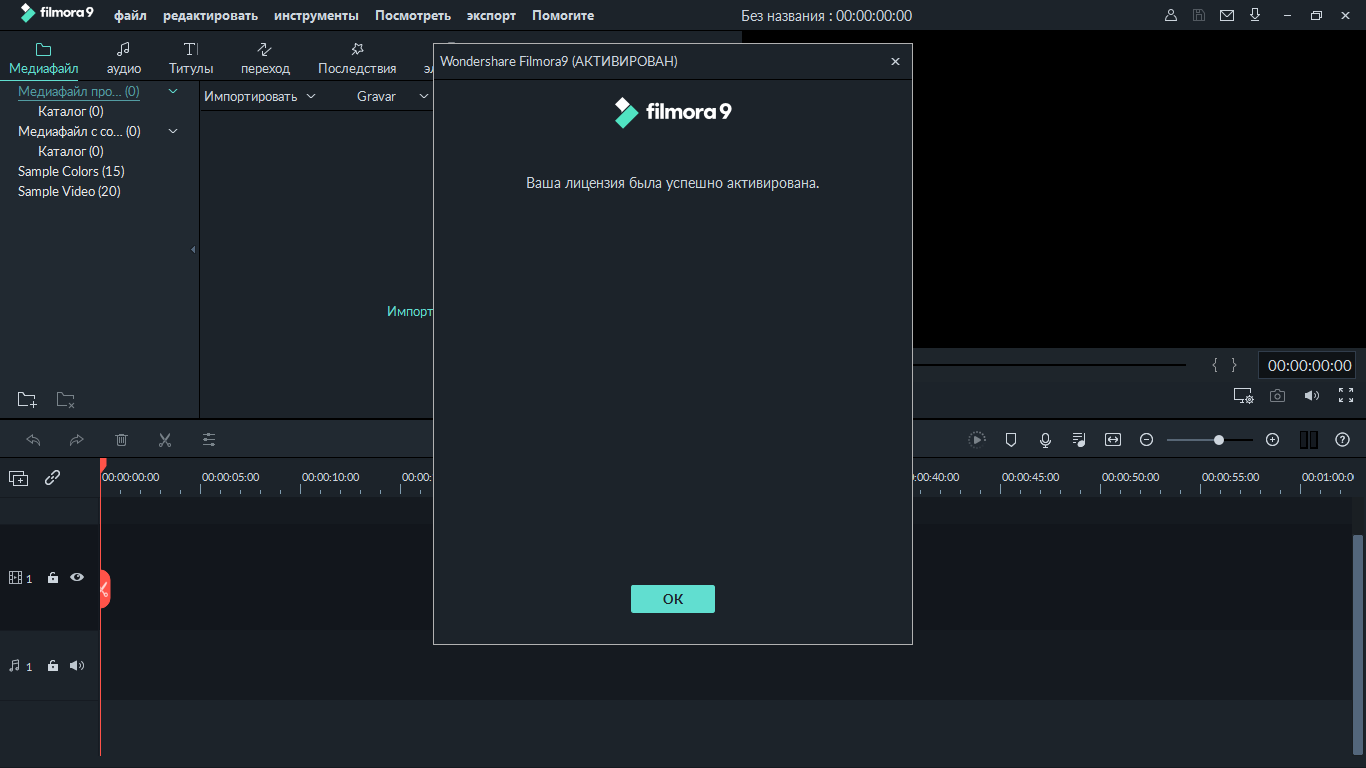Click the timeline zoom out minus icon
This screenshot has height=768, width=1366.
point(1147,439)
